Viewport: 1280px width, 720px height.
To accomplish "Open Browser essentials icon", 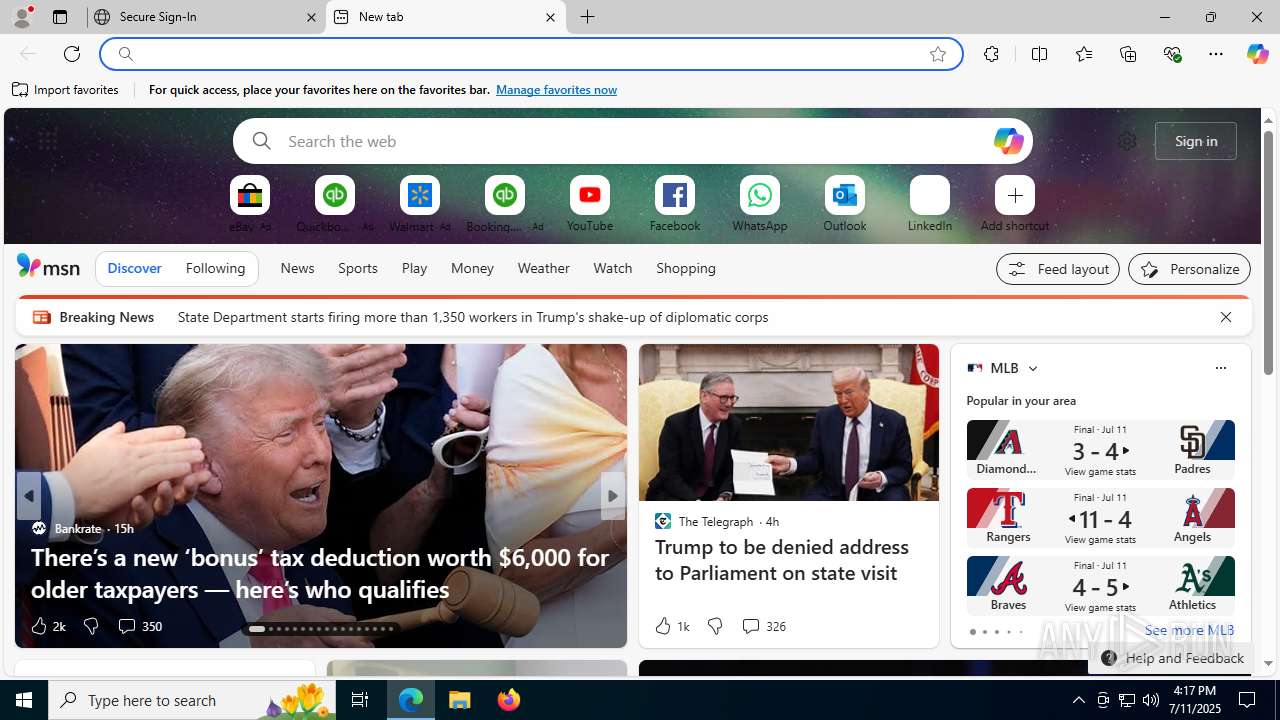I will pyautogui.click(x=1172, y=54).
